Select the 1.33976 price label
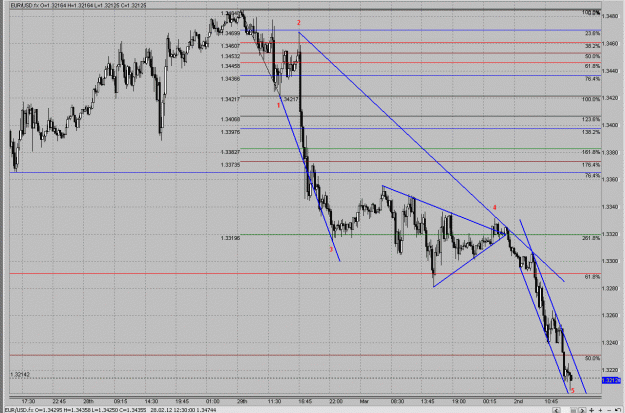The image size is (625, 413). (230, 132)
